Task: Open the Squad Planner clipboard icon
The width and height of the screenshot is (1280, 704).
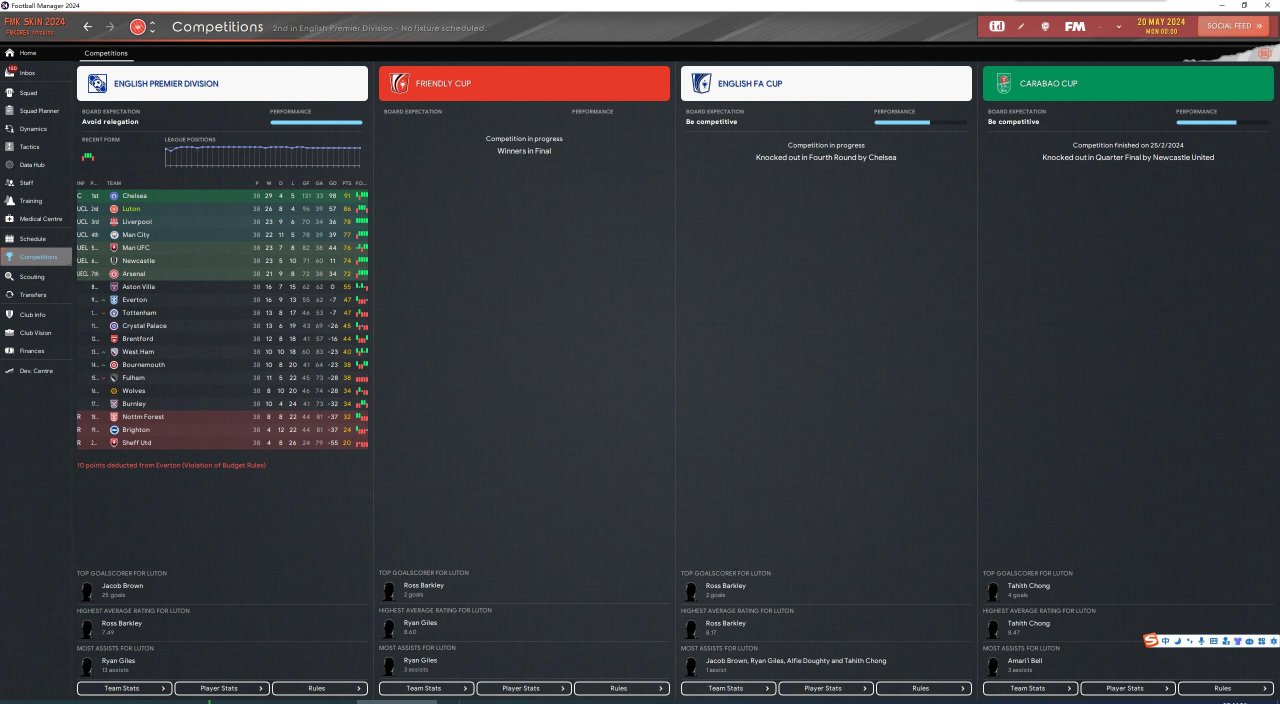Action: 9,111
